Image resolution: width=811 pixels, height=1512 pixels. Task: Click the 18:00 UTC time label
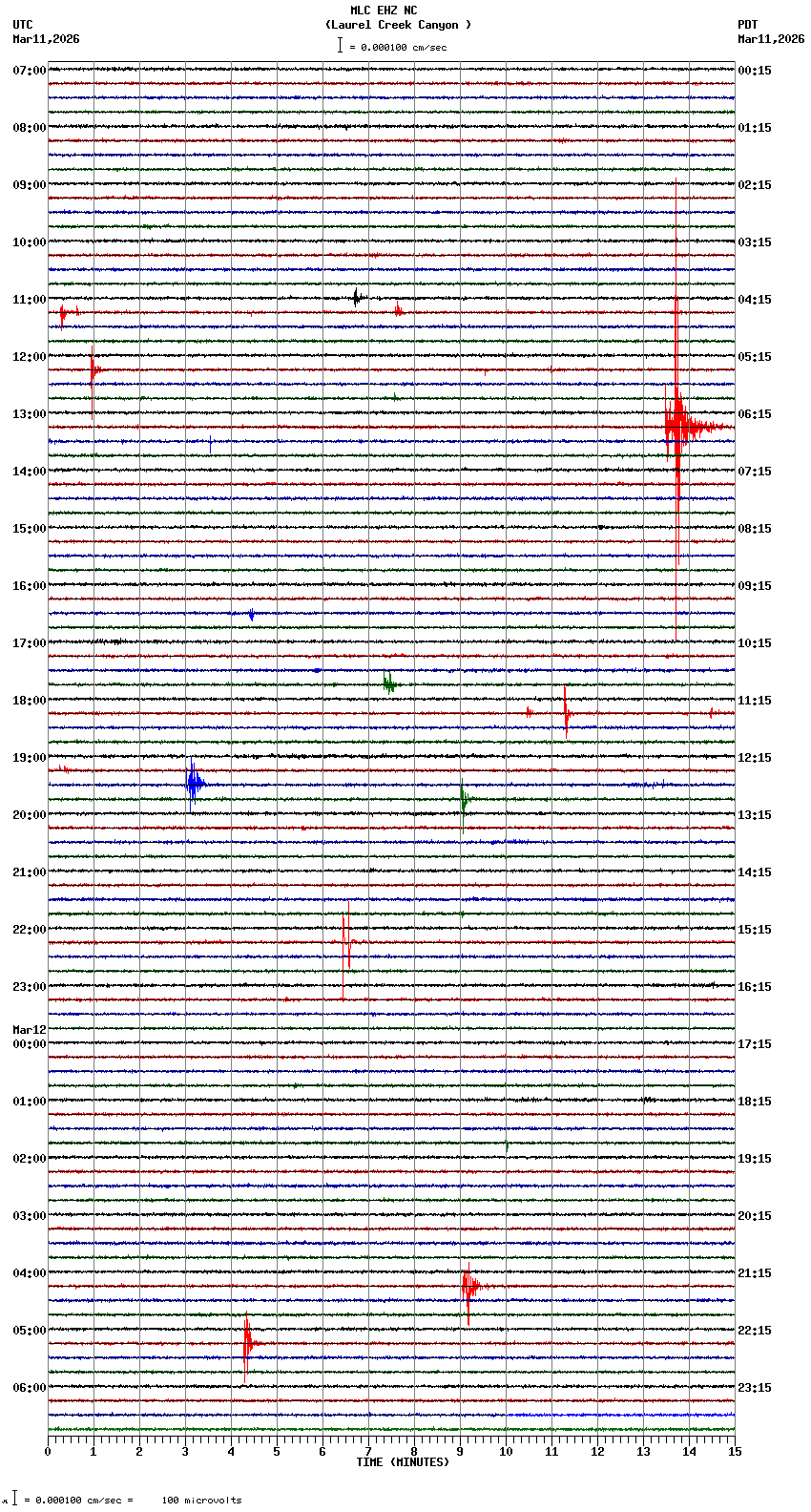pyautogui.click(x=30, y=701)
